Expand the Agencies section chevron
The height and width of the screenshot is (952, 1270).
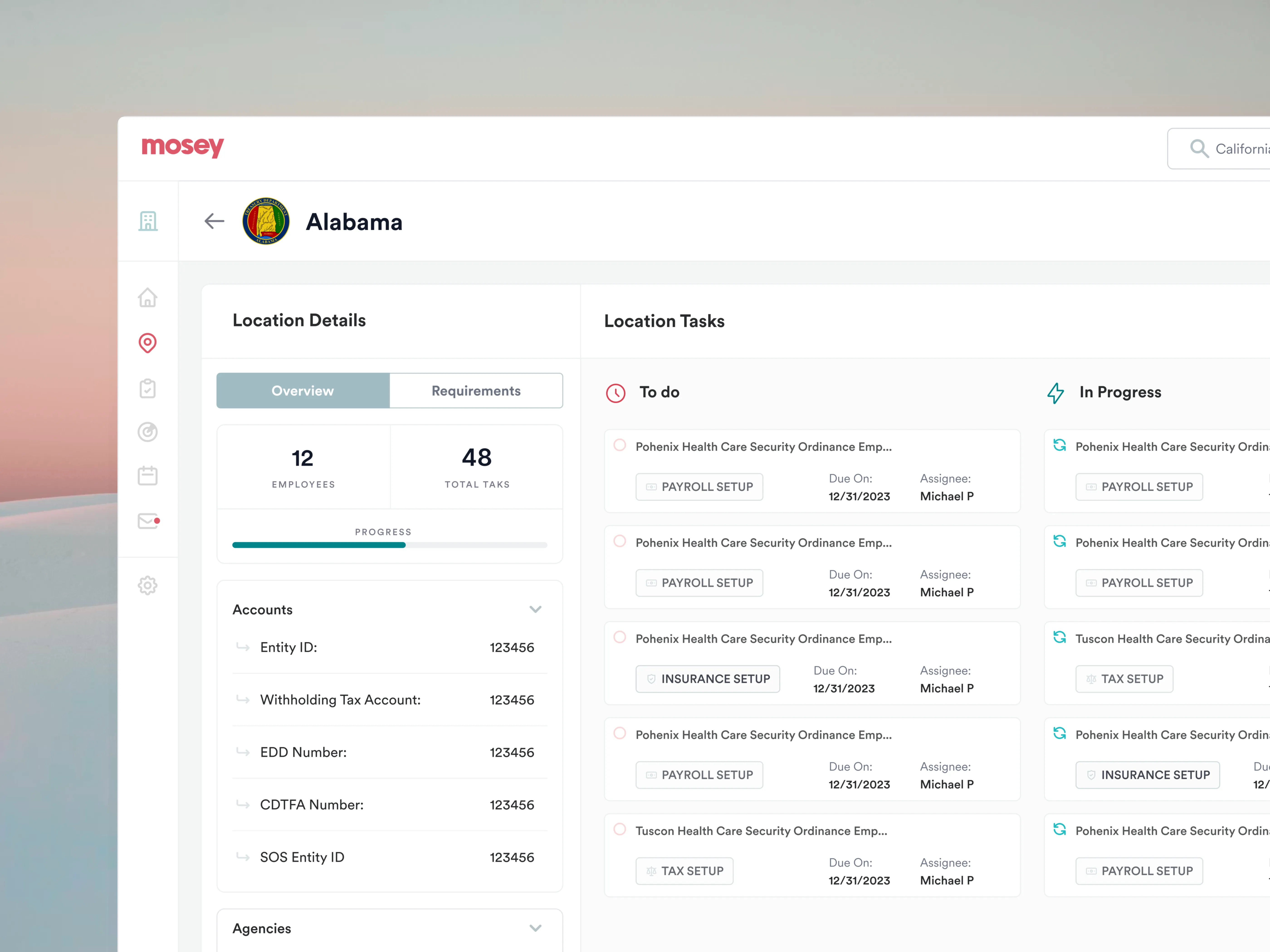[x=535, y=928]
